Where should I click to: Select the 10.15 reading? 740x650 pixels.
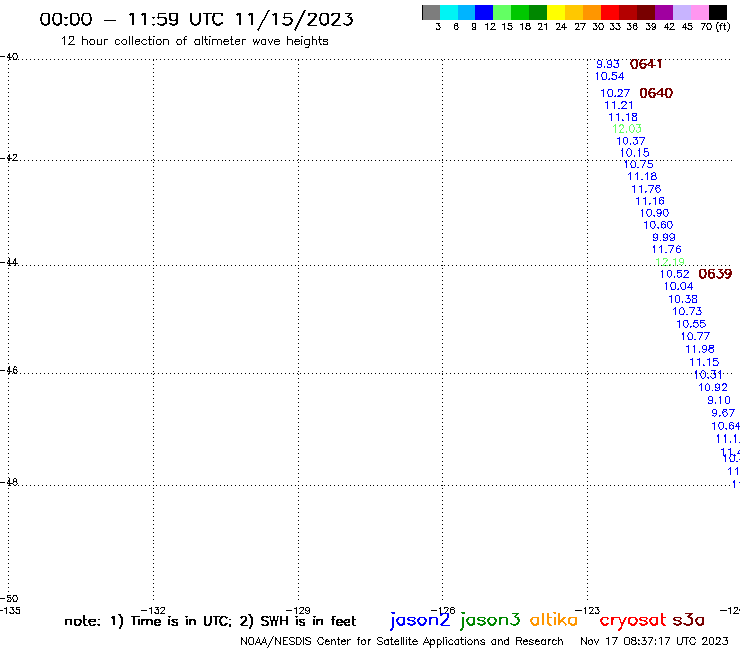point(634,152)
